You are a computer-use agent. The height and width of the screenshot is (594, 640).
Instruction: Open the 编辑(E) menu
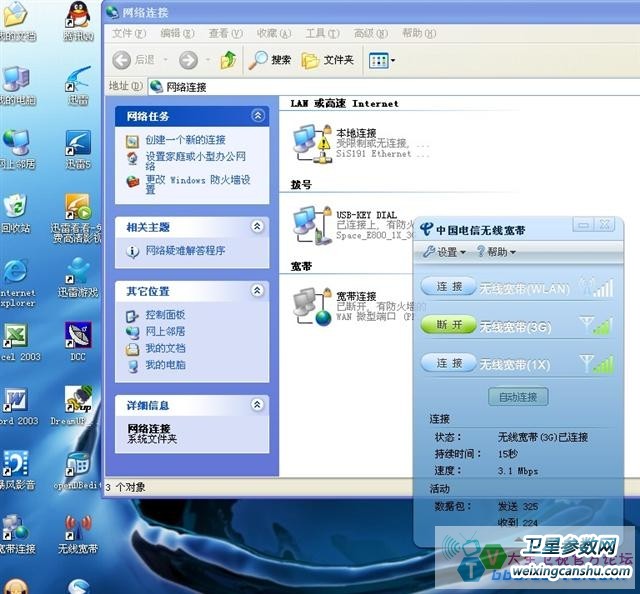177,33
